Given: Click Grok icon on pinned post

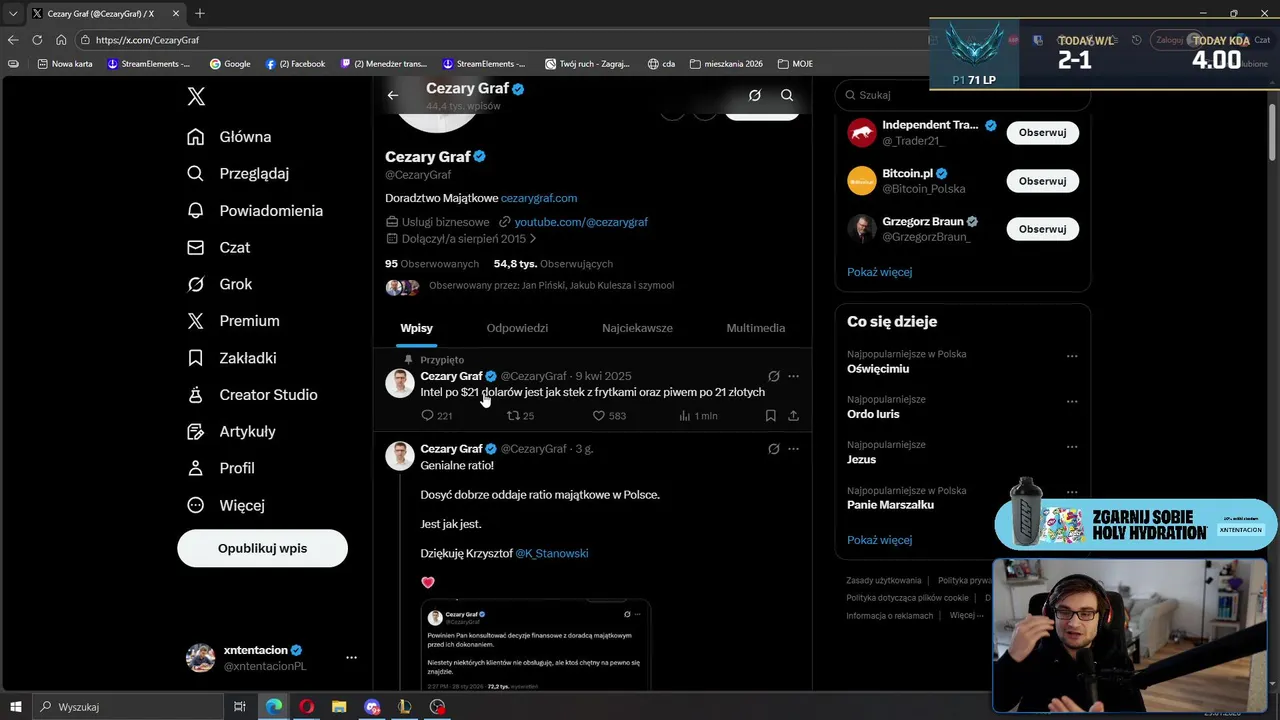Looking at the screenshot, I should [773, 376].
